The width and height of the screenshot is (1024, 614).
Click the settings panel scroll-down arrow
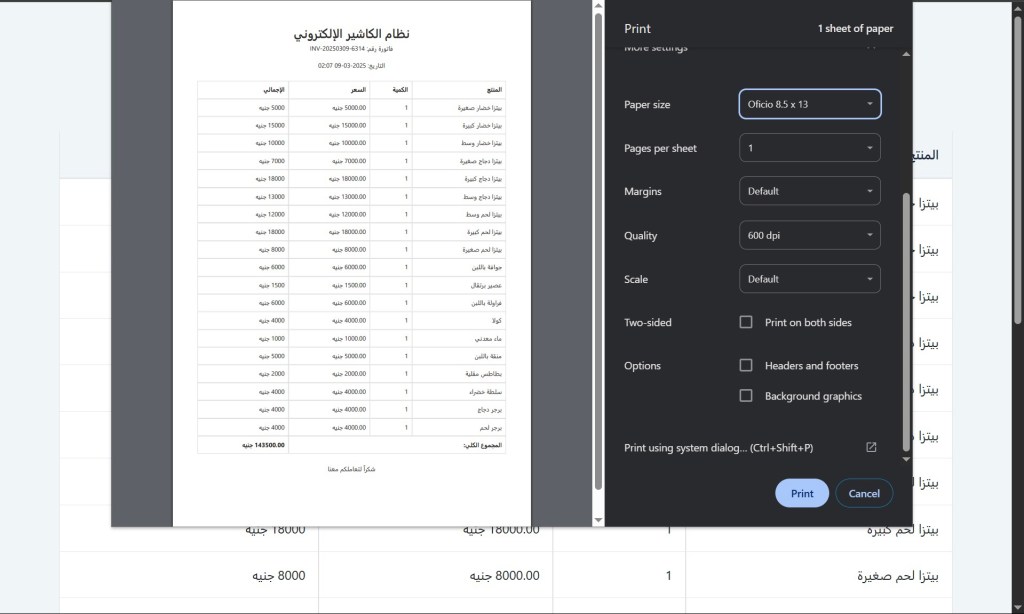[x=907, y=459]
